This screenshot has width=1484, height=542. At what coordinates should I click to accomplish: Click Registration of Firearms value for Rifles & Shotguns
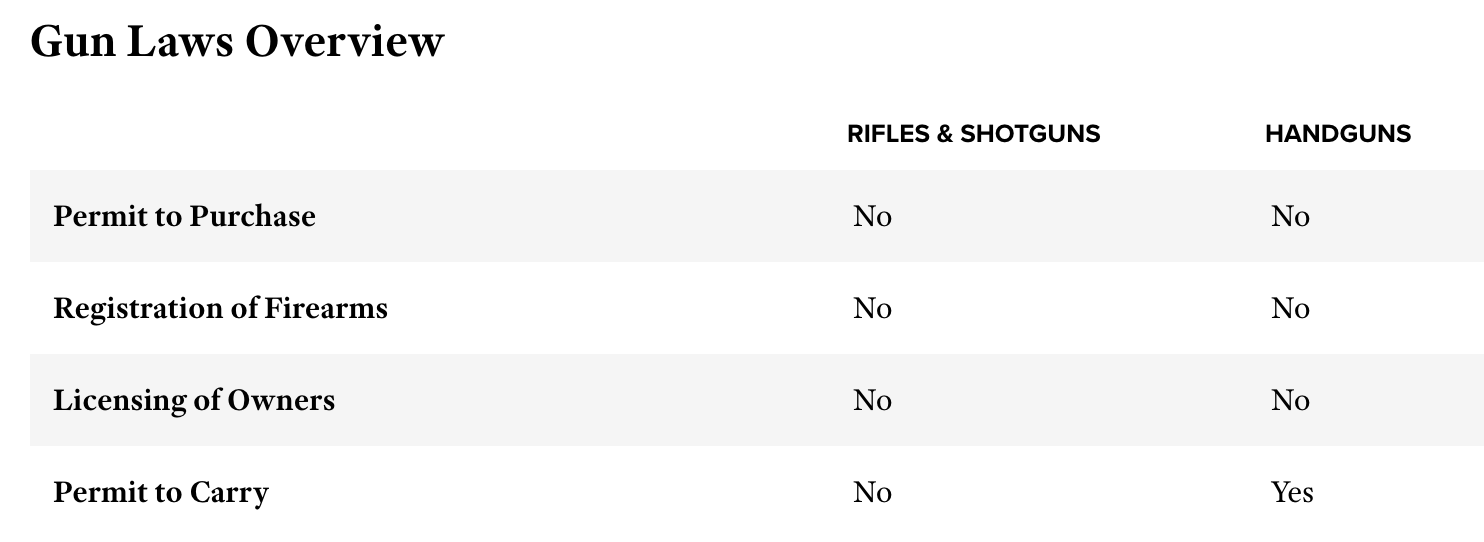click(x=872, y=308)
